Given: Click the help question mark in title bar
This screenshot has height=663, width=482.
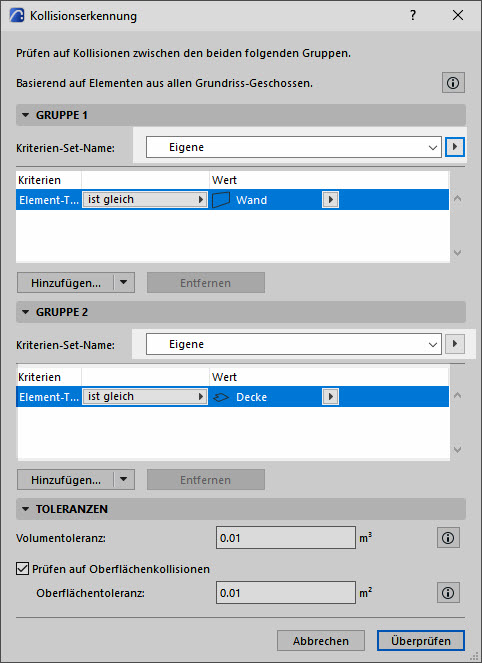Looking at the screenshot, I should click(x=413, y=16).
